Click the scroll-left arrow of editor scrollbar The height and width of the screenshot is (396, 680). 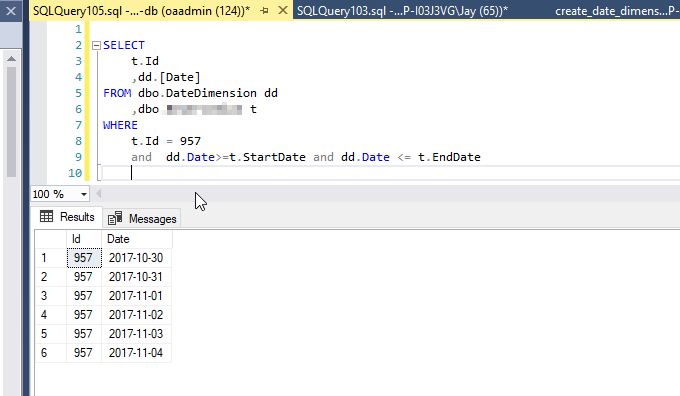(98, 194)
